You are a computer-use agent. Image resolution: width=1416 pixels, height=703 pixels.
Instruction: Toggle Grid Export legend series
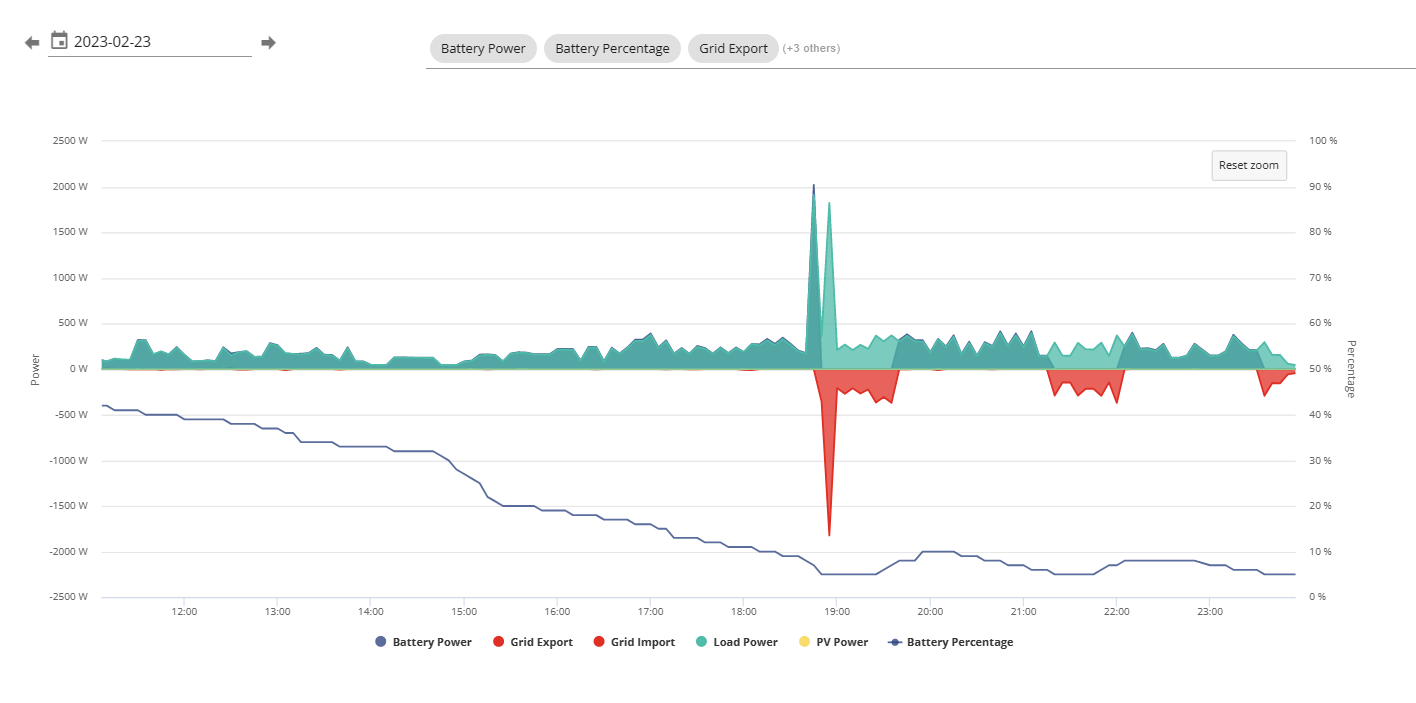click(x=533, y=642)
